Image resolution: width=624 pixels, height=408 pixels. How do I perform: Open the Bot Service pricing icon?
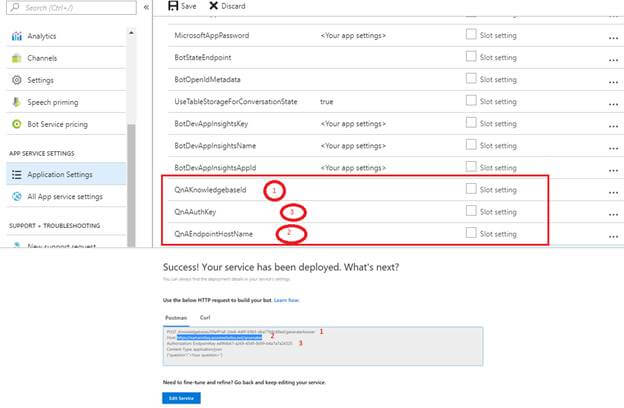[17, 124]
